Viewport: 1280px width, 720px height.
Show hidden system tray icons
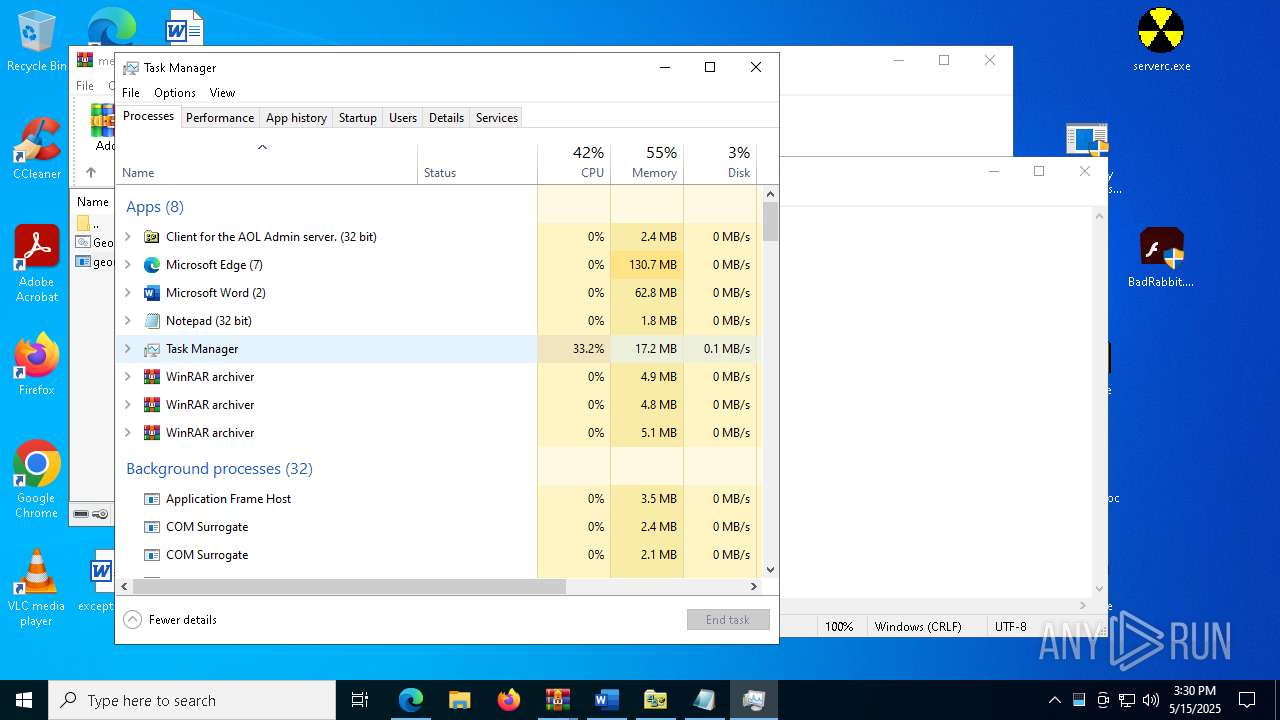1054,700
